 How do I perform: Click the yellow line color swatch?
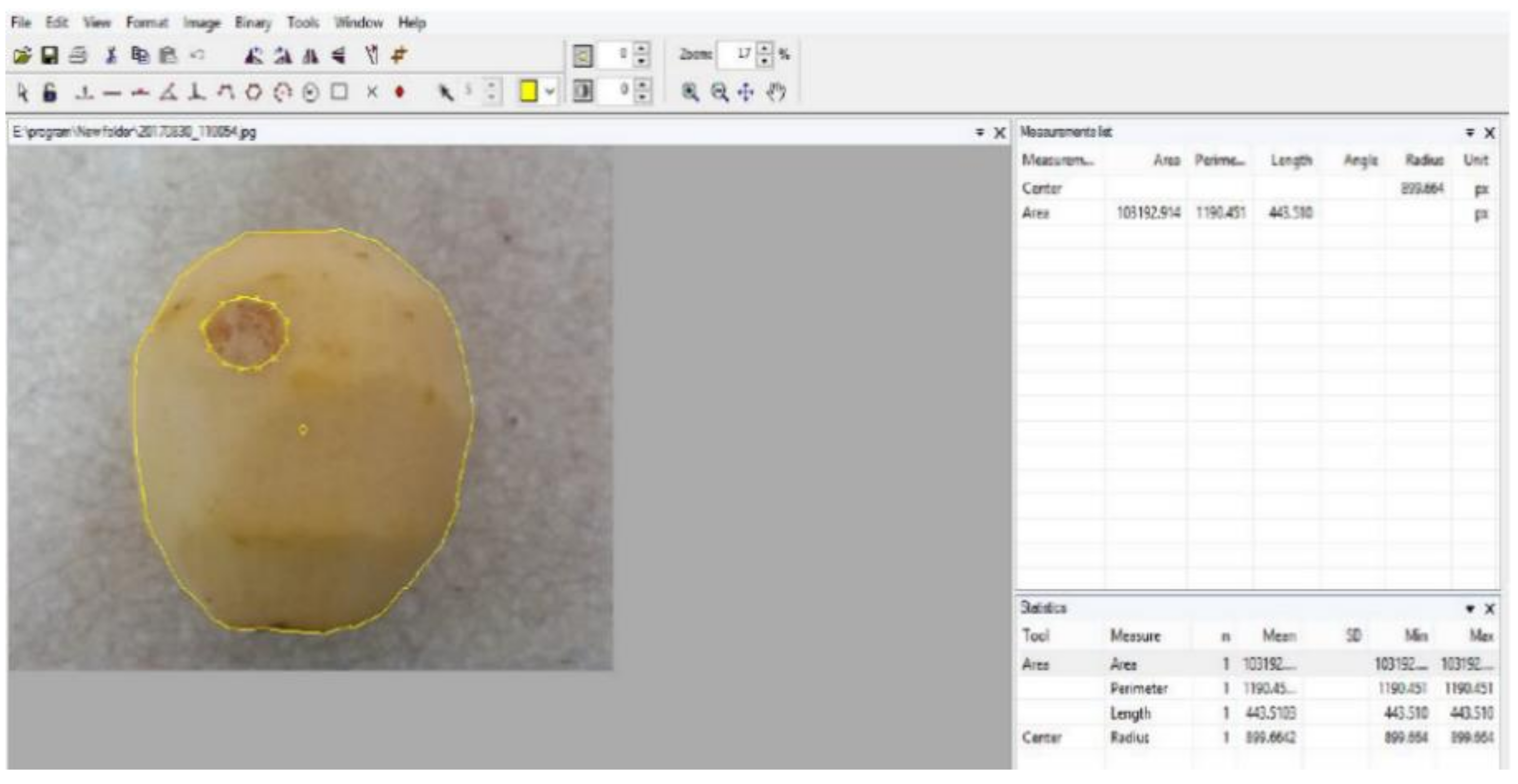pos(528,92)
